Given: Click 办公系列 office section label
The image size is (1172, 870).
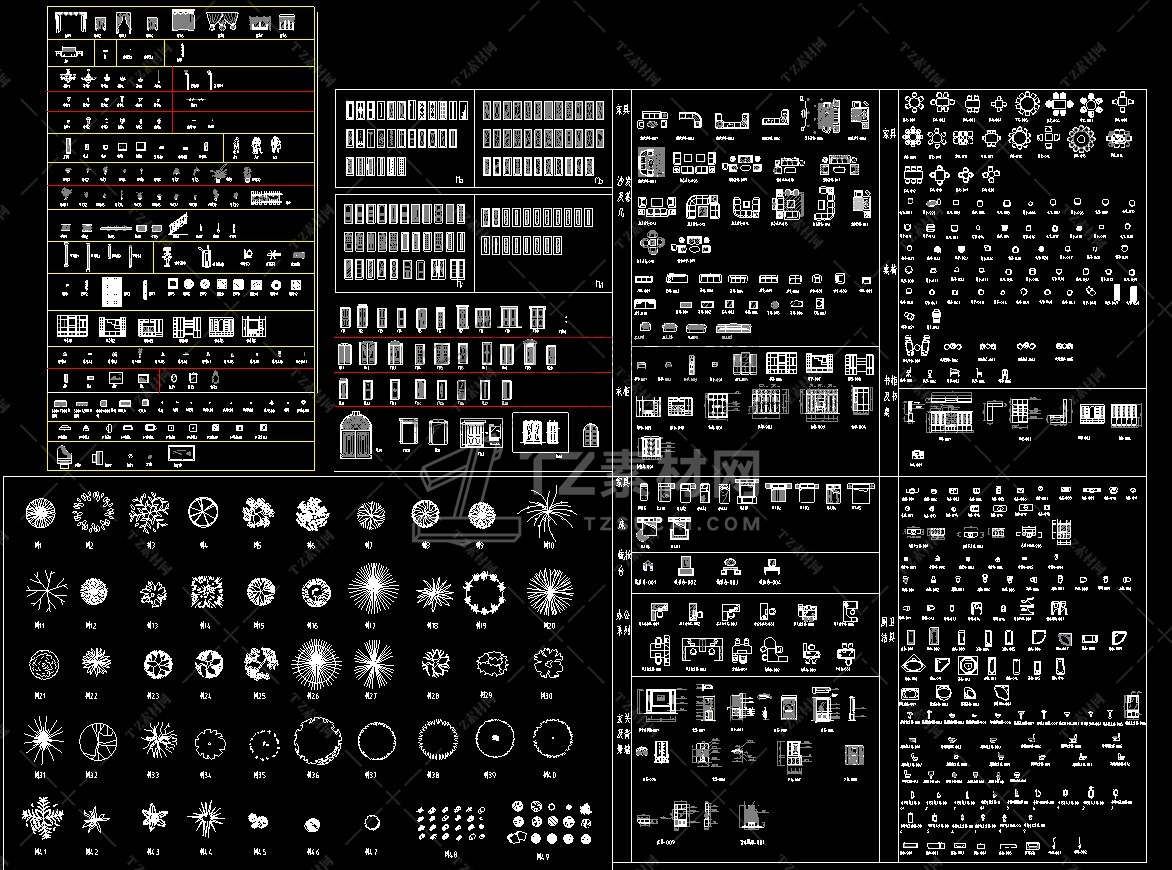Looking at the screenshot, I should (x=622, y=621).
